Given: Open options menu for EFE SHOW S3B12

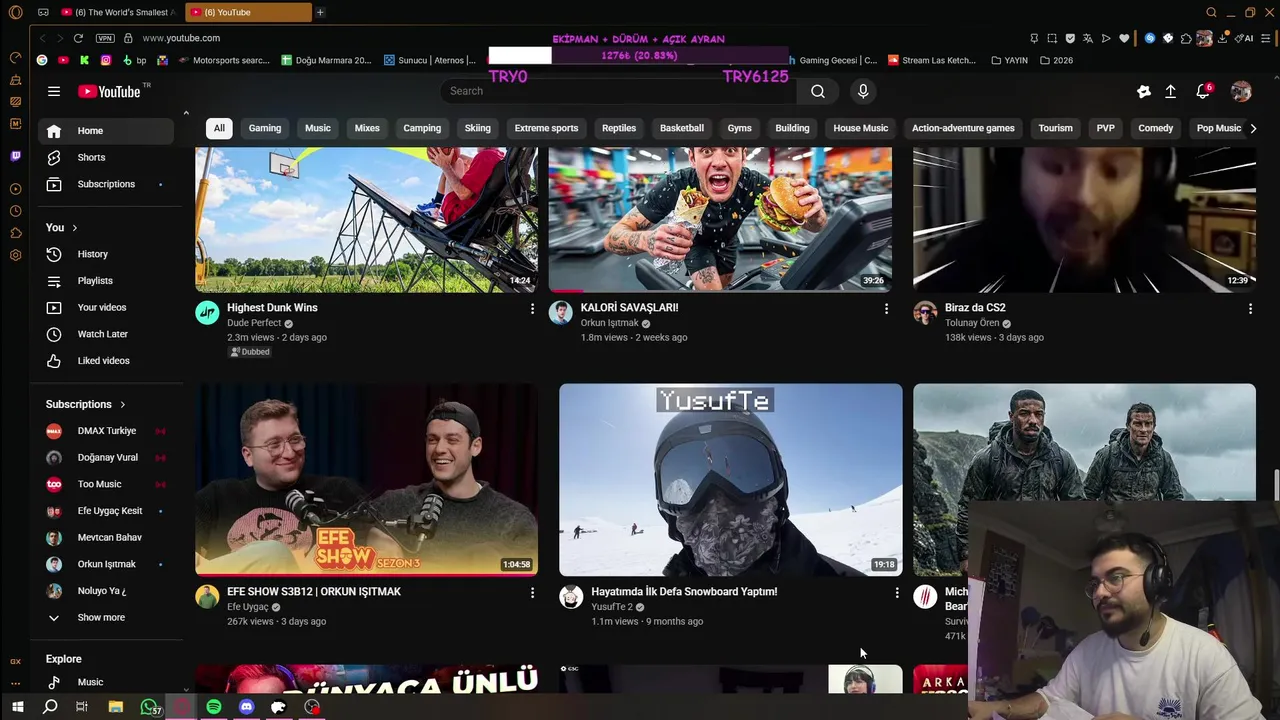Looking at the screenshot, I should pos(532,593).
